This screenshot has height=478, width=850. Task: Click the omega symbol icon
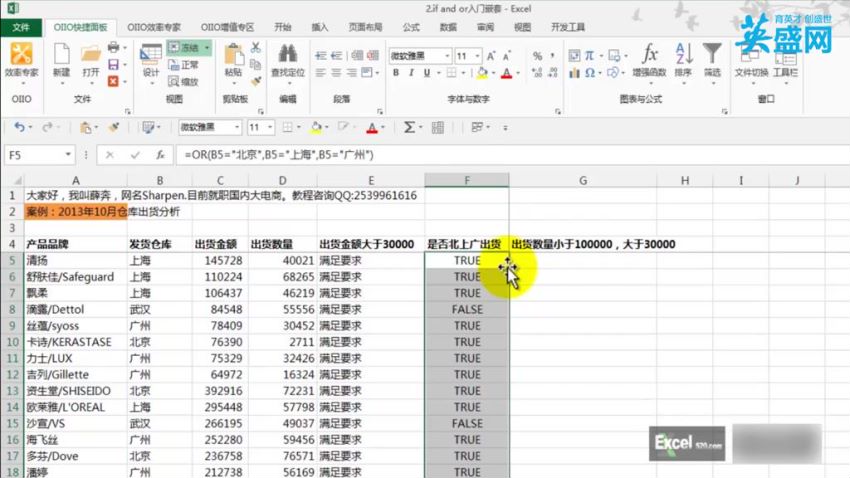click(590, 73)
